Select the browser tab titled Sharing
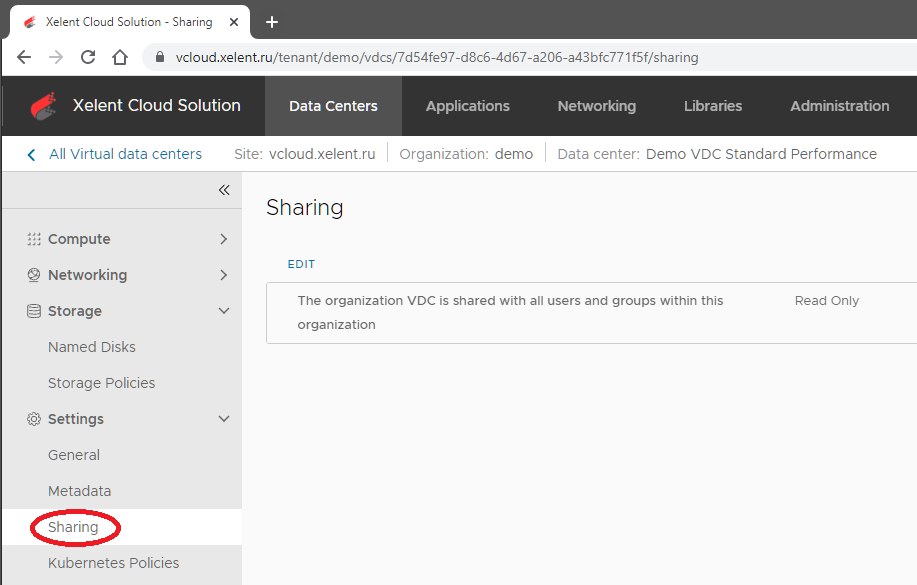 pyautogui.click(x=130, y=22)
